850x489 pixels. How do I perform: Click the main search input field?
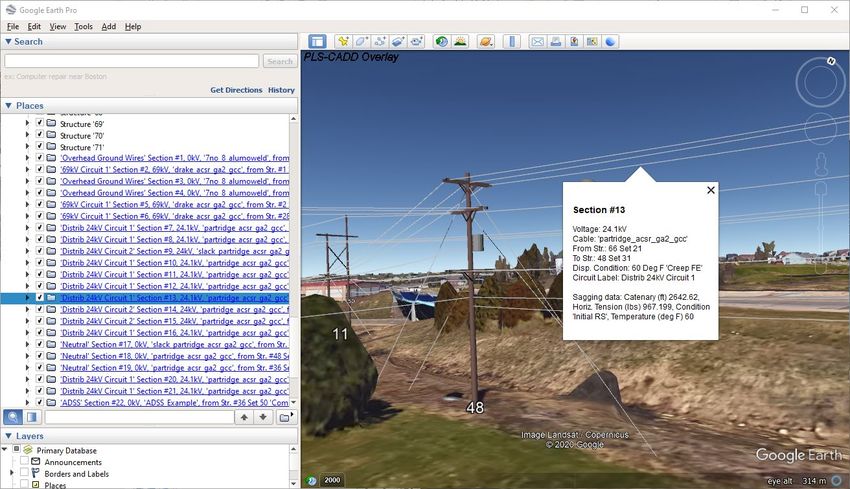[132, 61]
